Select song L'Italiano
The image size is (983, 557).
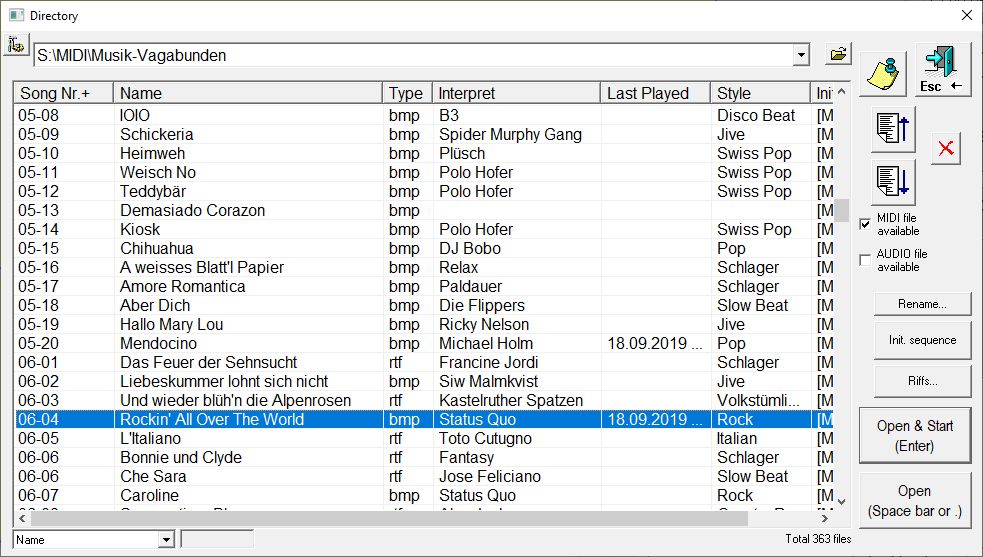(150, 438)
